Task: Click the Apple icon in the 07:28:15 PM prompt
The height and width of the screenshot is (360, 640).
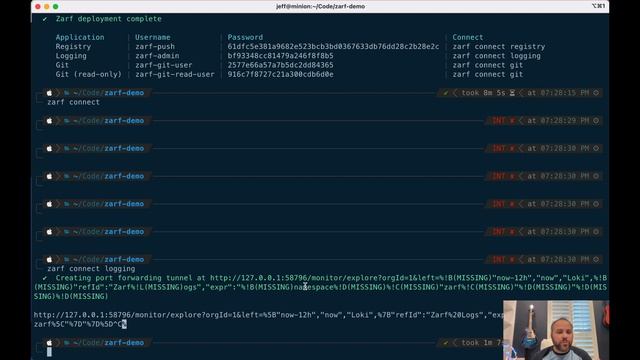Action: 49,93
